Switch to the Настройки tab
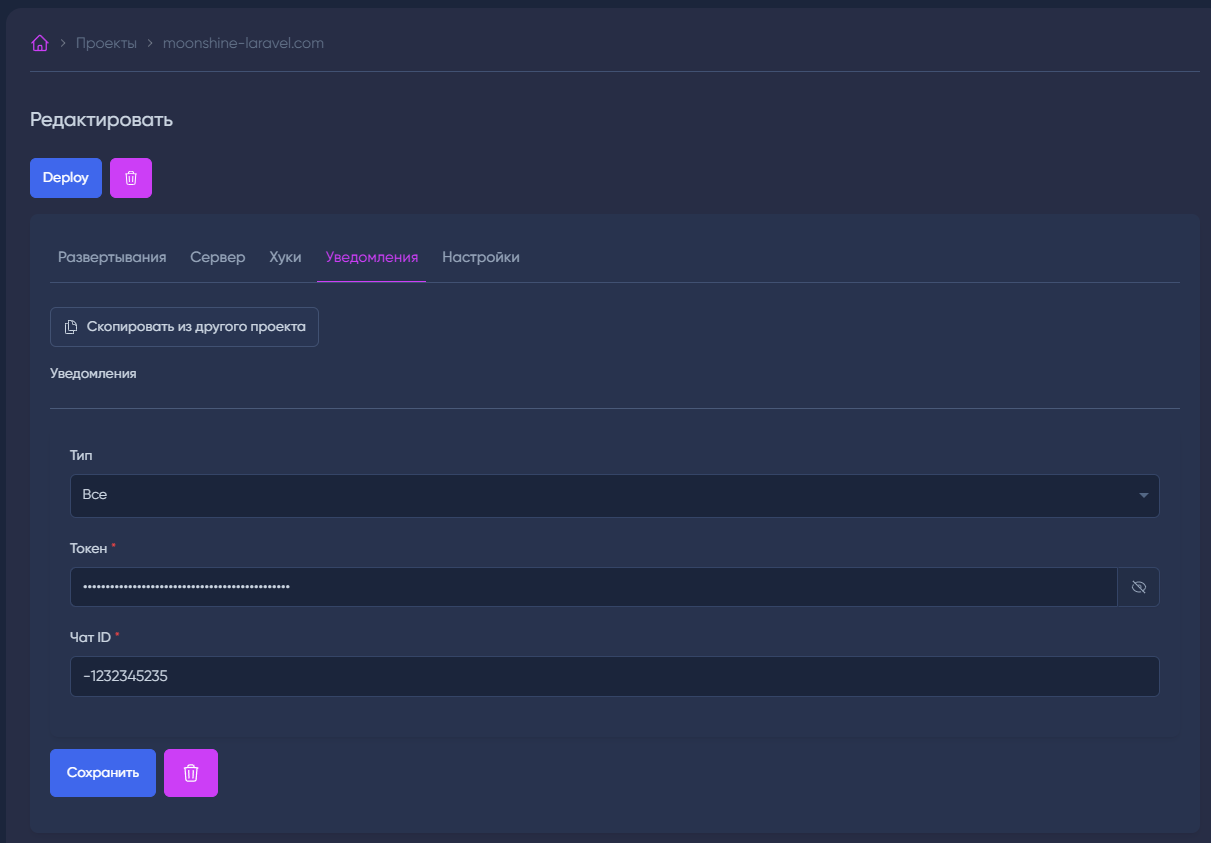This screenshot has height=843, width=1211. (x=481, y=257)
